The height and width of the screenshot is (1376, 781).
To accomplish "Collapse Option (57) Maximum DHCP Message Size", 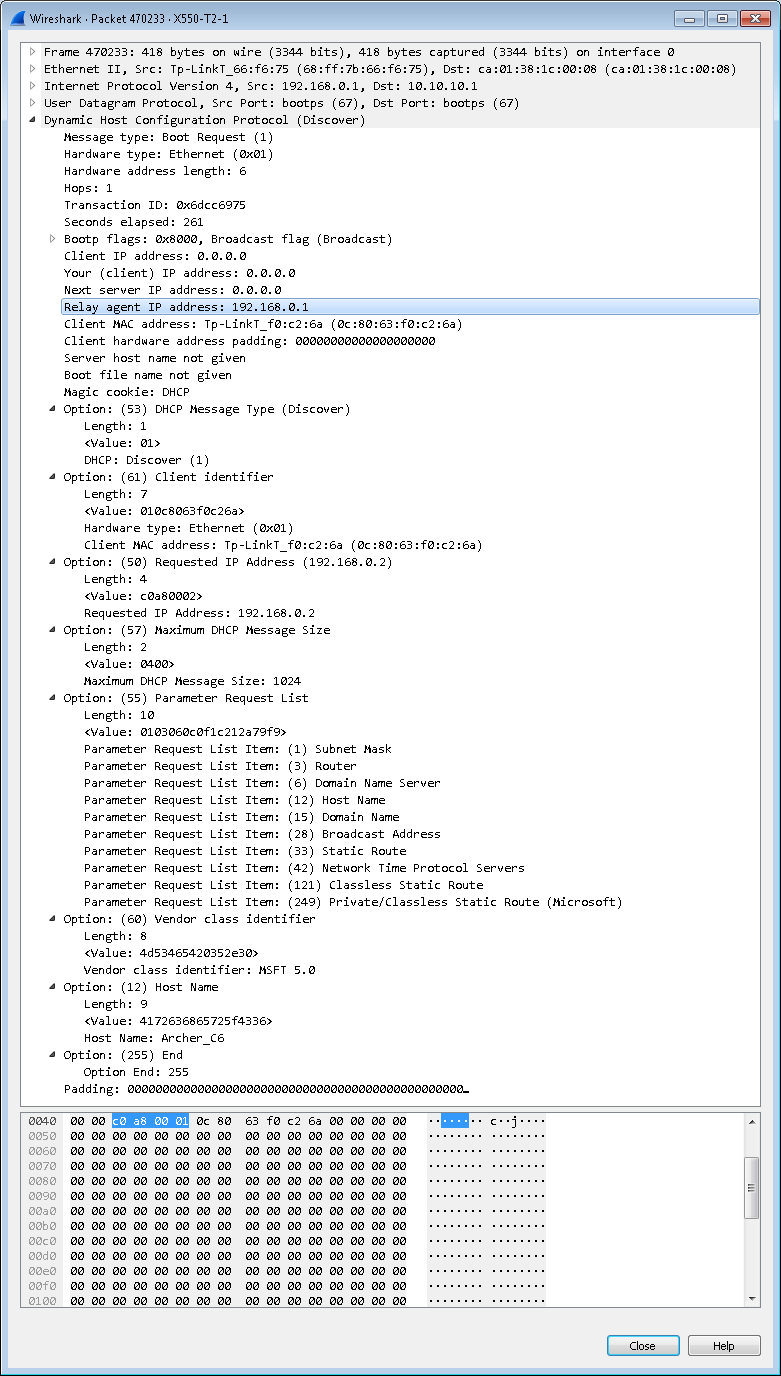I will [x=53, y=630].
